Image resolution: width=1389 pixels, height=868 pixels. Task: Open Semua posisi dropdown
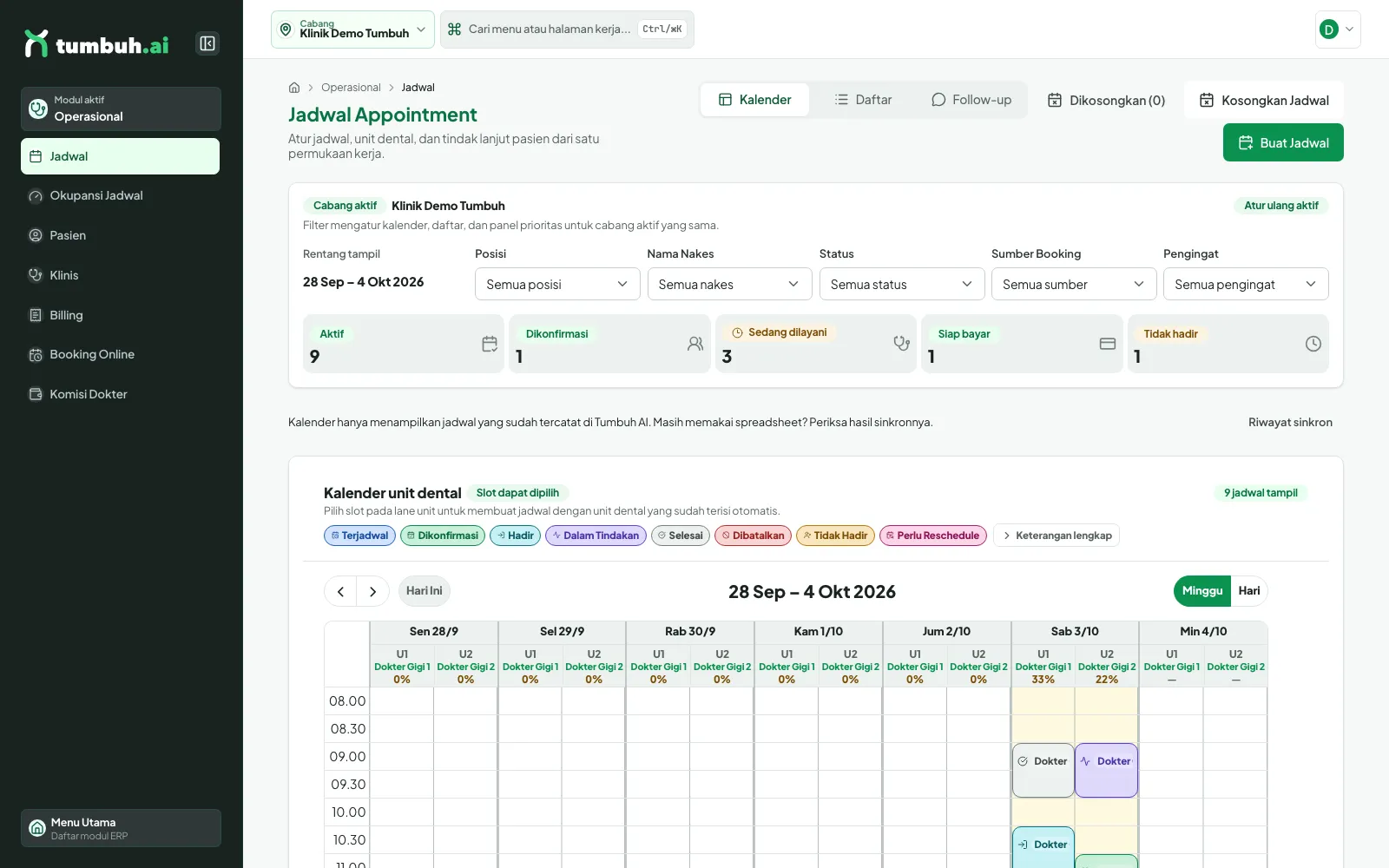tap(557, 284)
